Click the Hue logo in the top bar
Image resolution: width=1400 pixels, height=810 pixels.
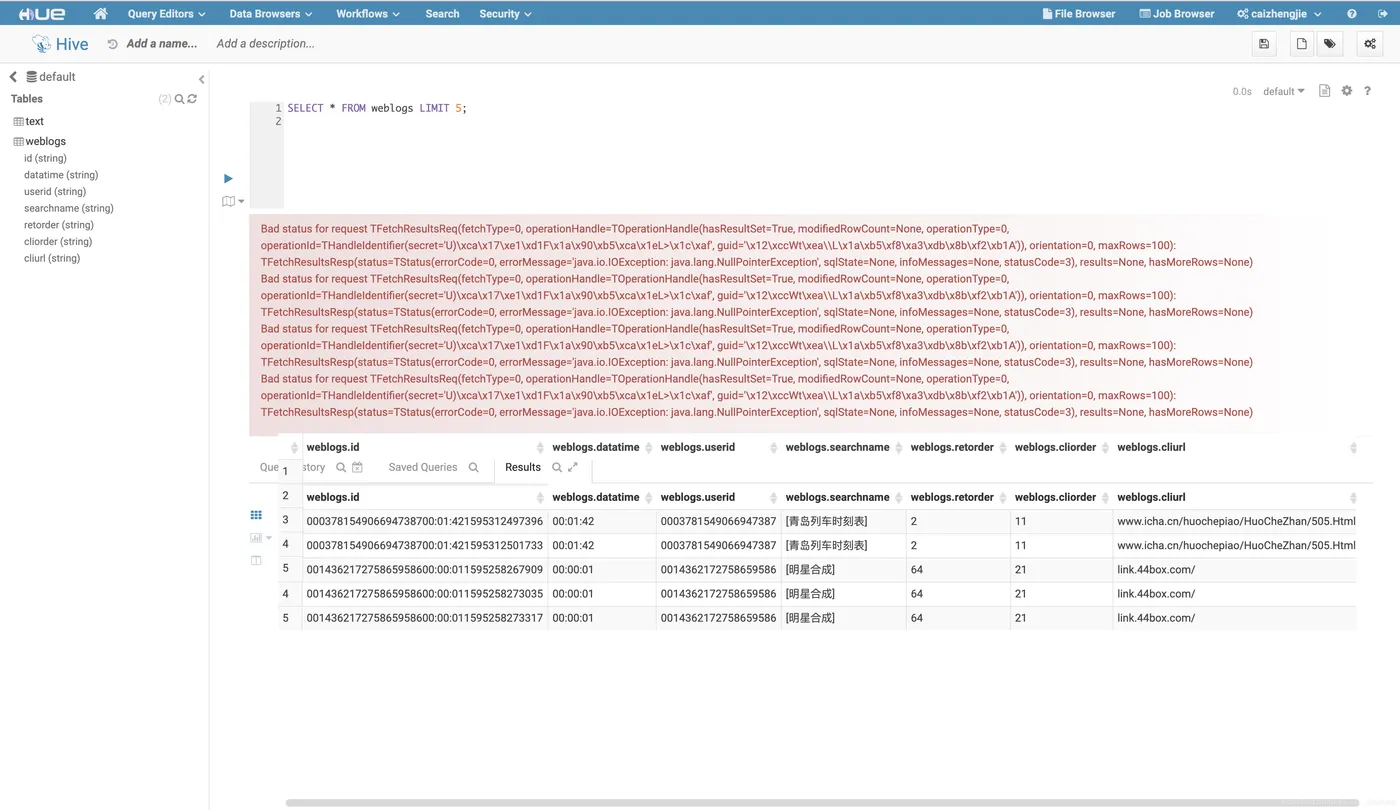point(42,14)
